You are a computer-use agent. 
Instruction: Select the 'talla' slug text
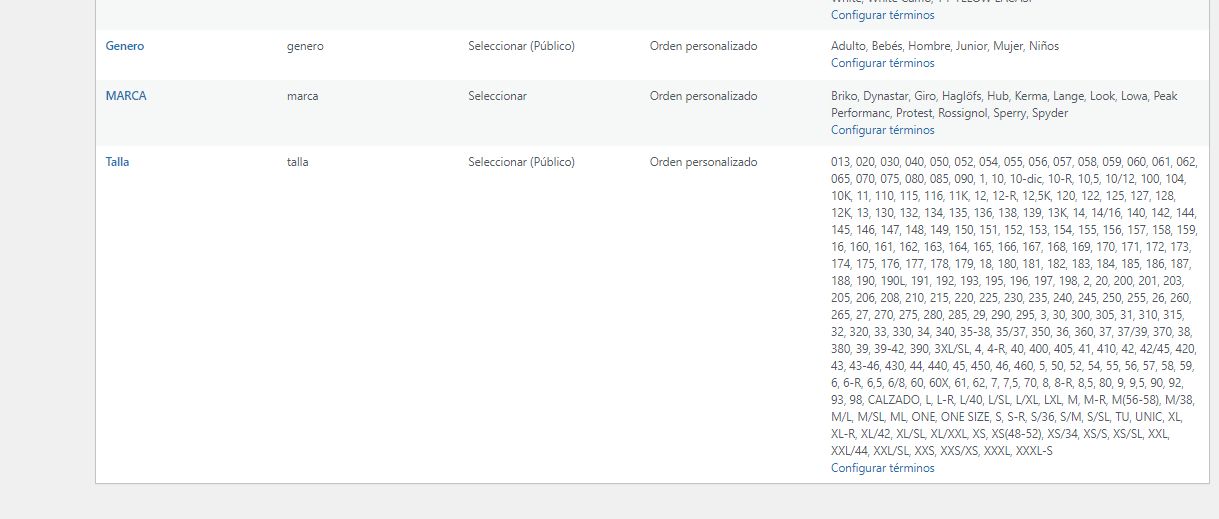pos(298,162)
